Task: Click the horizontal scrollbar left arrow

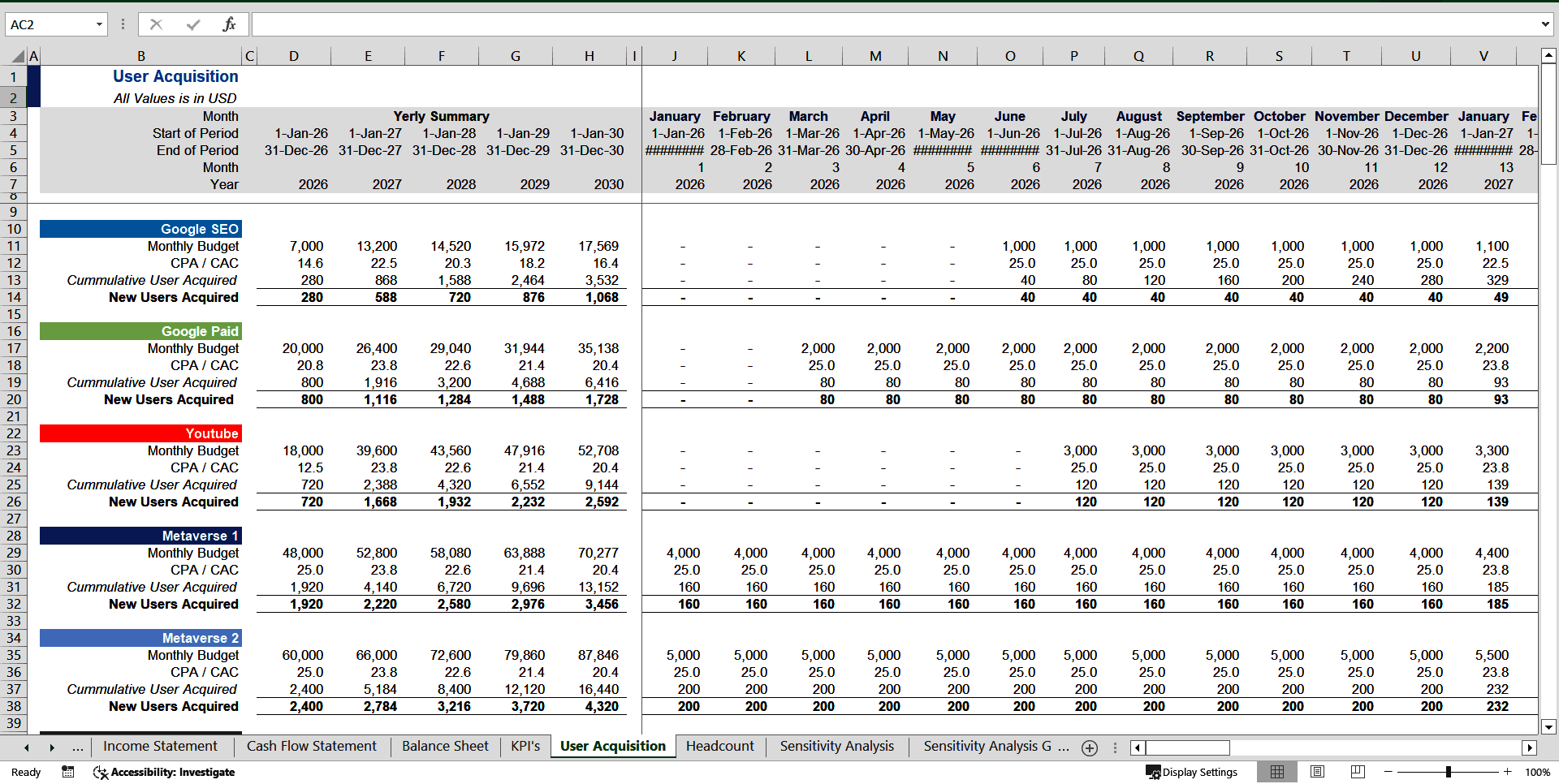Action: [1138, 747]
